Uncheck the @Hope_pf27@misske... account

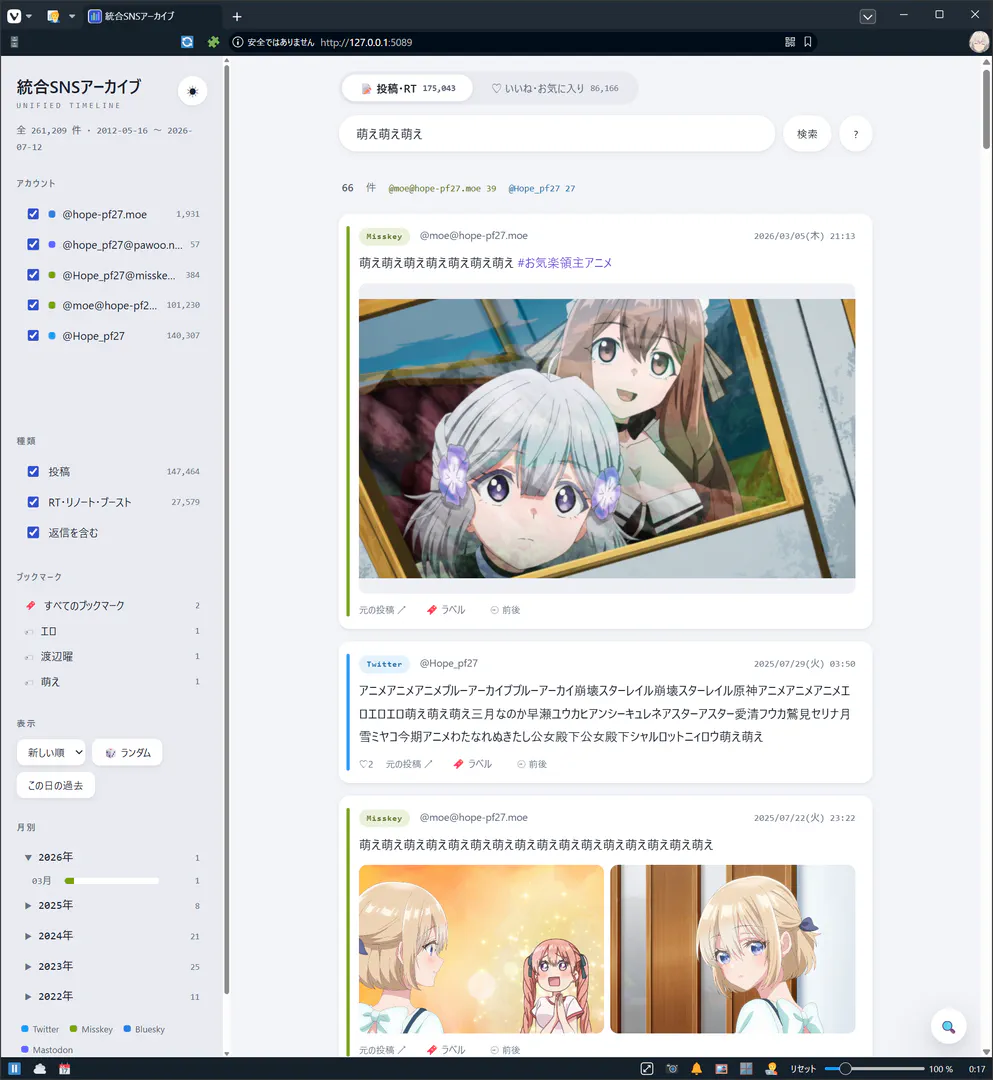coord(33,274)
